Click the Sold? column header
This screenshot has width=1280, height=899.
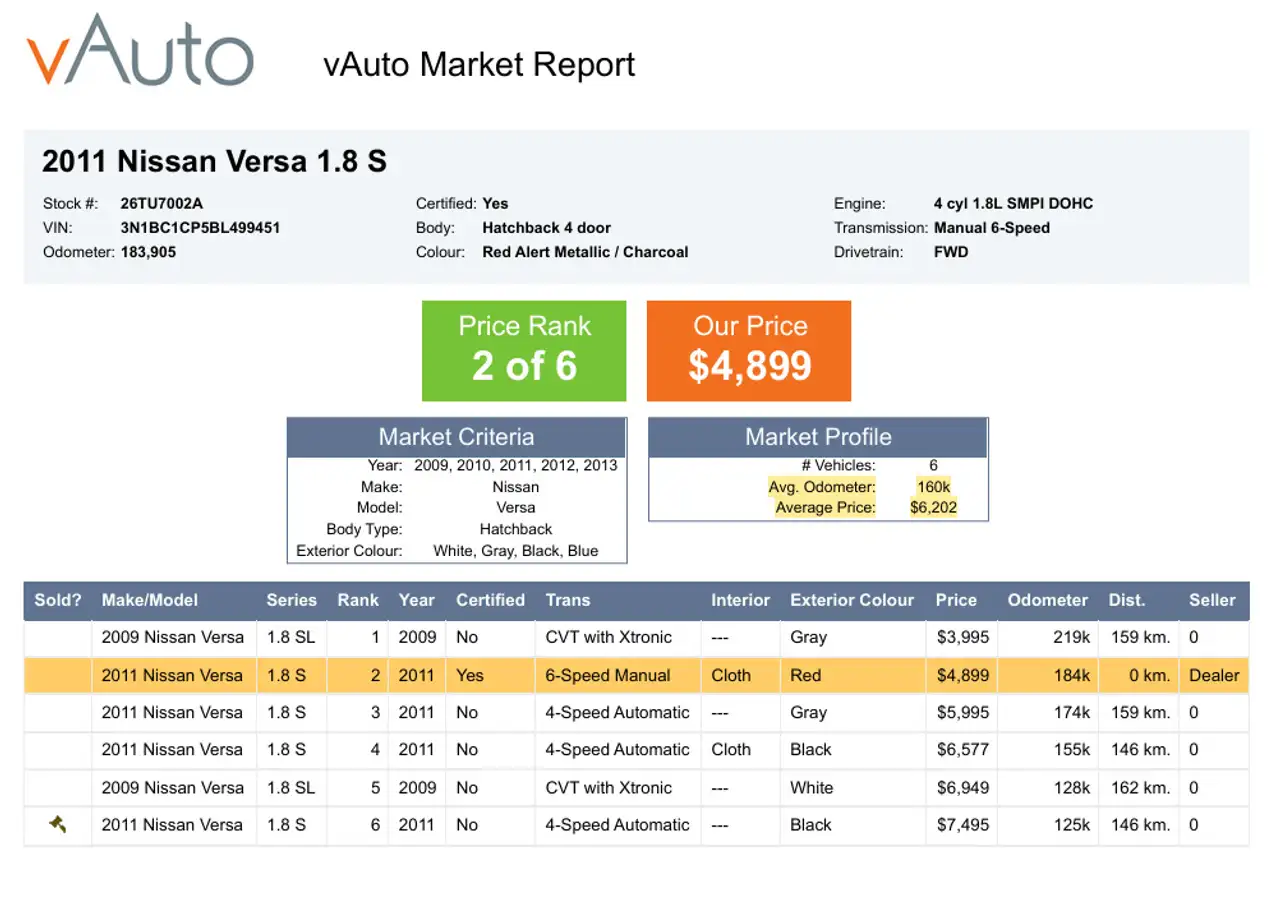(x=58, y=600)
